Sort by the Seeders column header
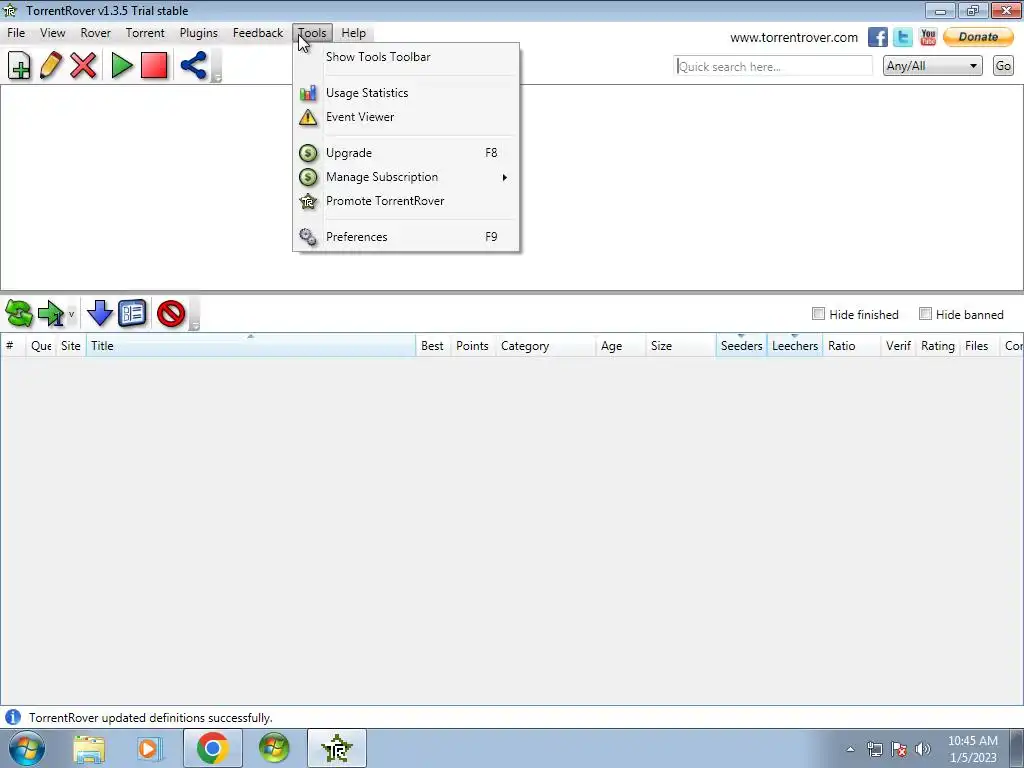The height and width of the screenshot is (768, 1024). [741, 345]
